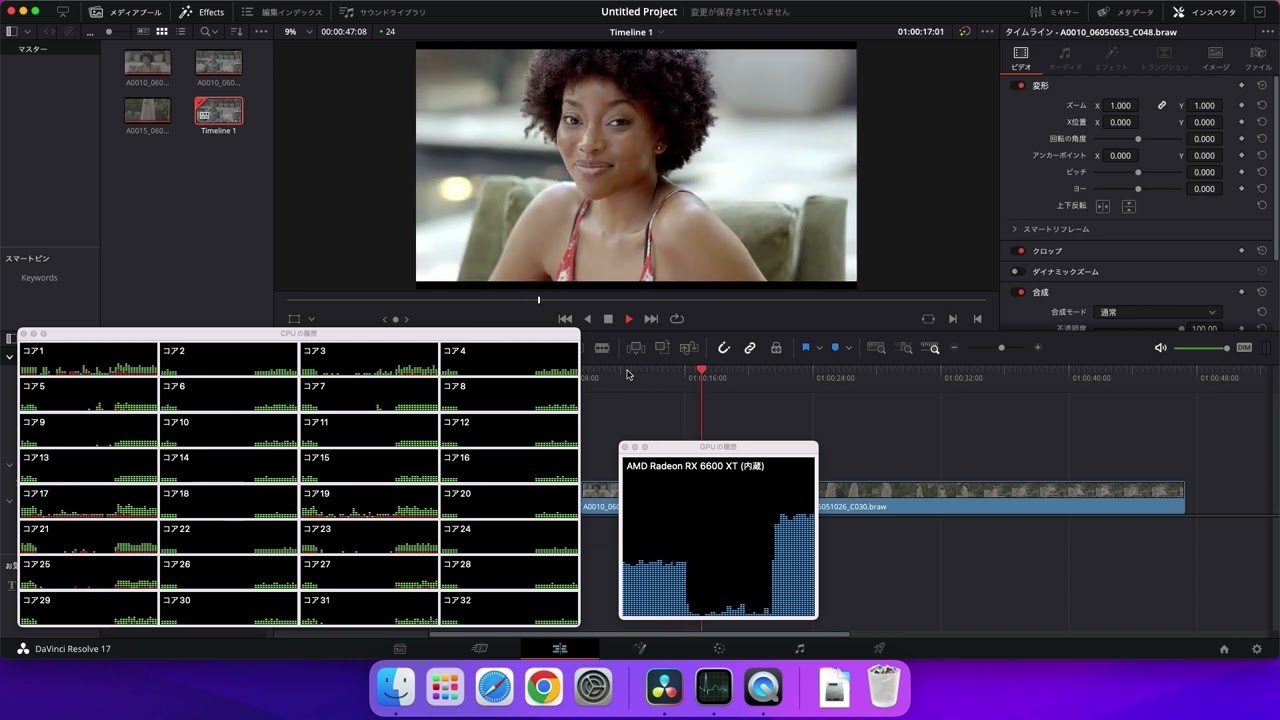This screenshot has width=1280, height=720.
Task: Select the A0015_060 clip thumbnail
Action: click(147, 110)
